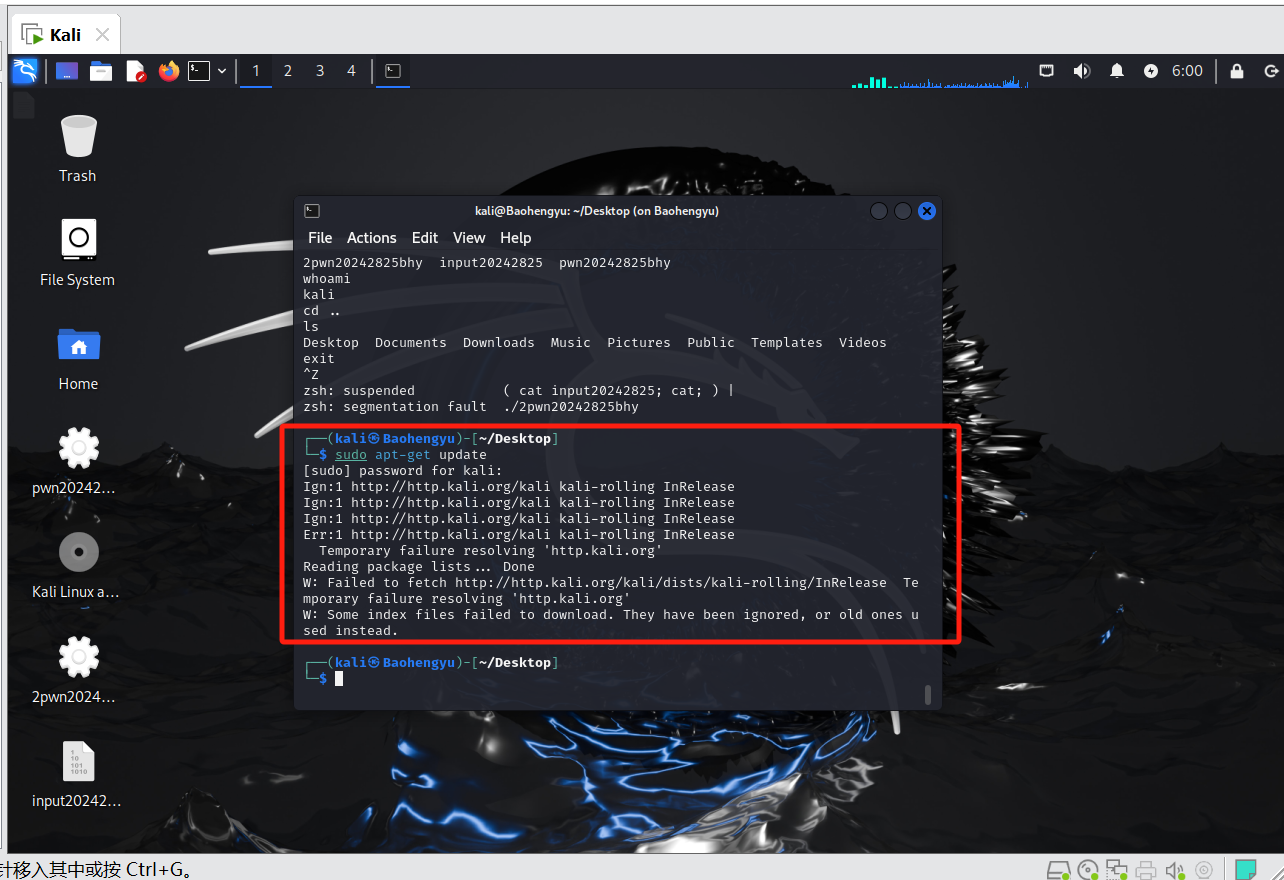This screenshot has width=1284, height=880.
Task: Click the terminal prompt cursor
Action: coord(339,679)
